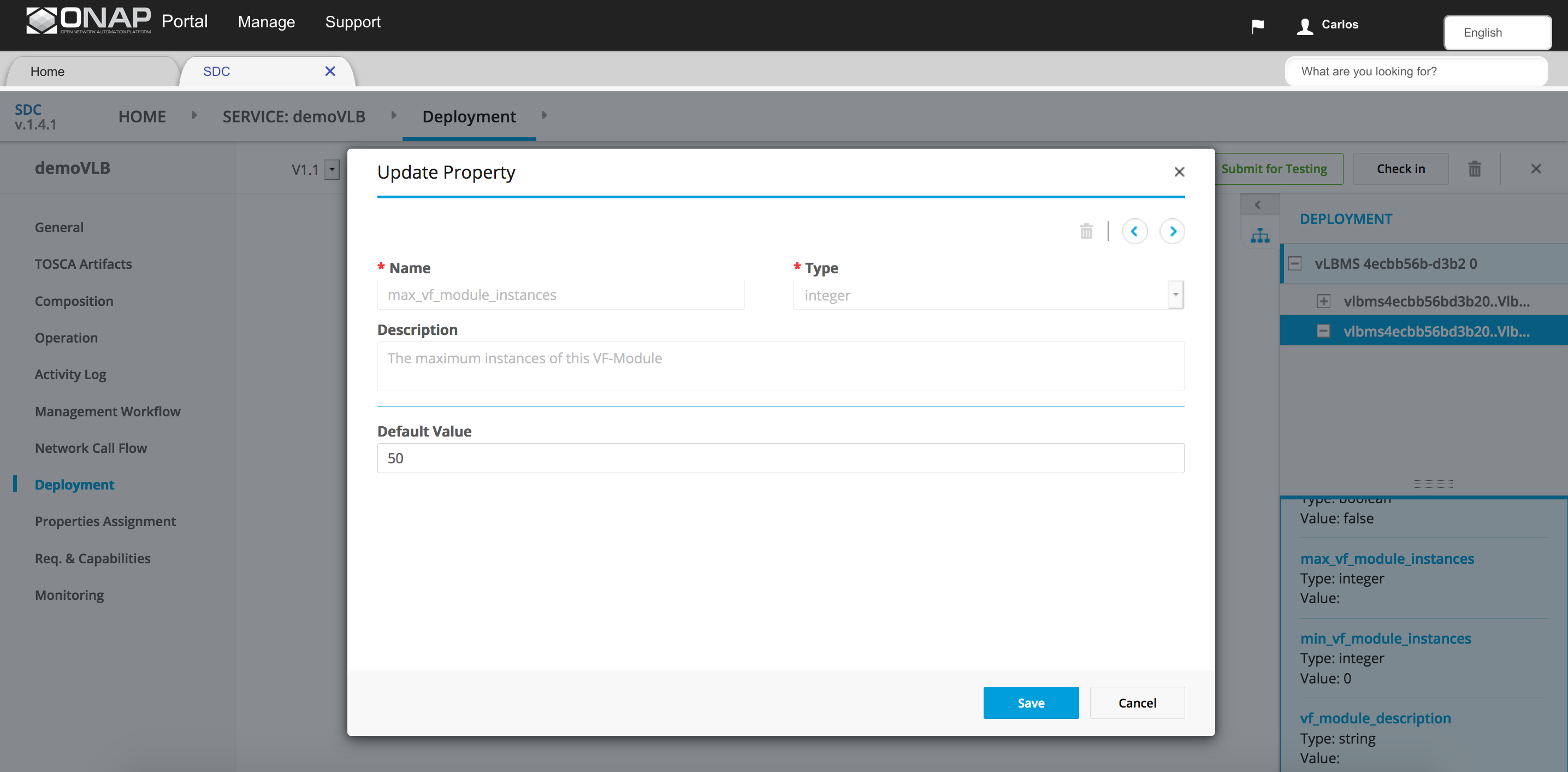Click the panel resize handle above properties
Screen dimensions: 1568x772
pyautogui.click(x=1433, y=484)
